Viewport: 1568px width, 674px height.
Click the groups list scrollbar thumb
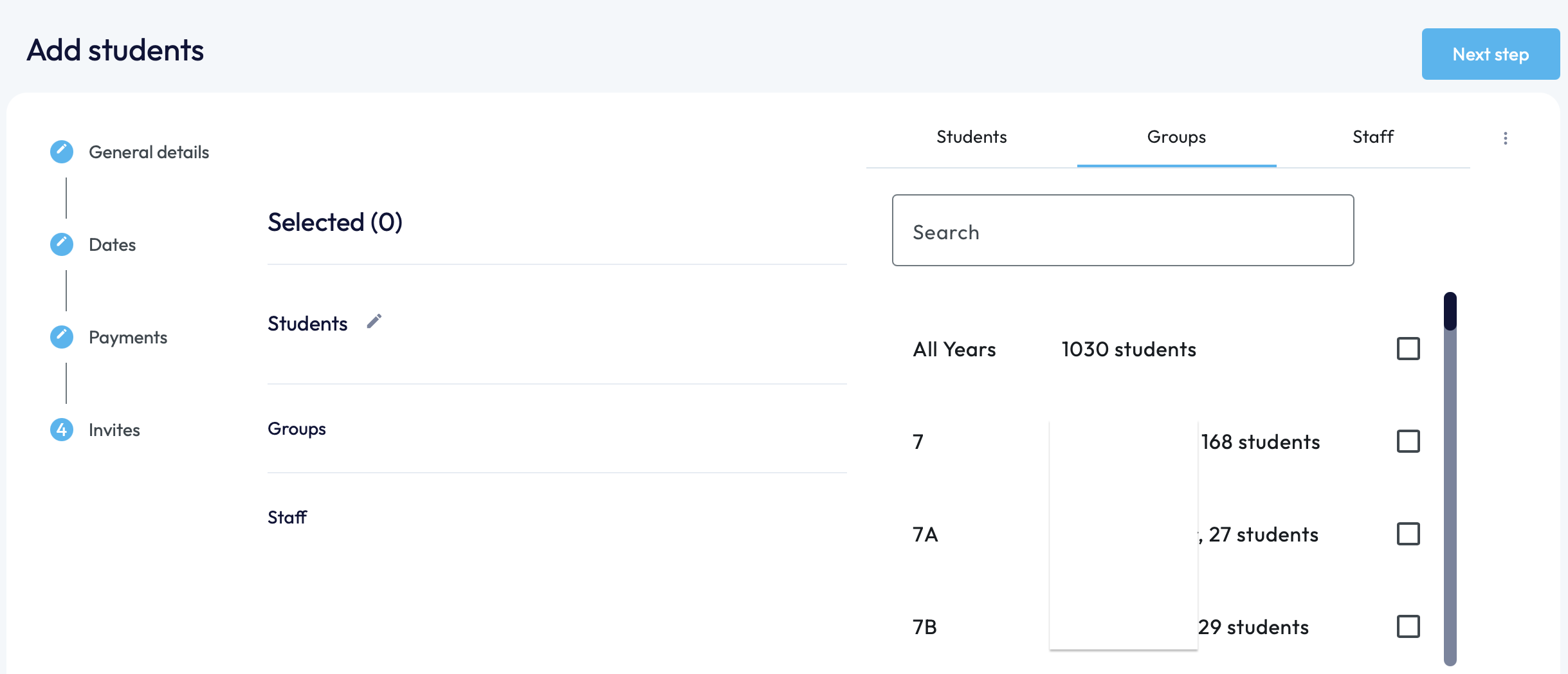coord(1450,312)
